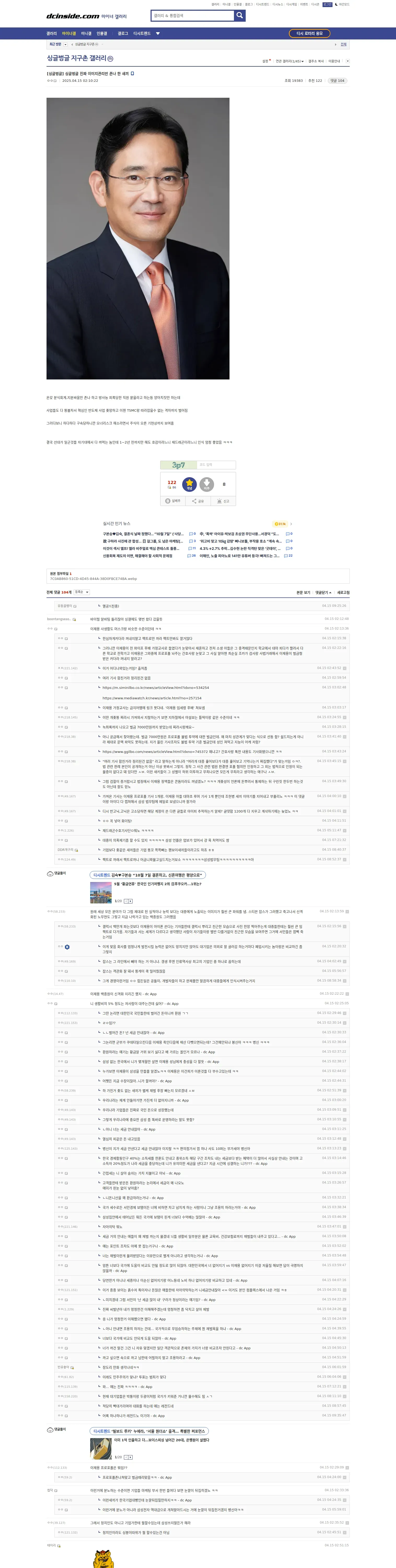The height and width of the screenshot is (1568, 396).
Task: Click the blue fixed-nick badge in comments
Action: tap(67, 947)
